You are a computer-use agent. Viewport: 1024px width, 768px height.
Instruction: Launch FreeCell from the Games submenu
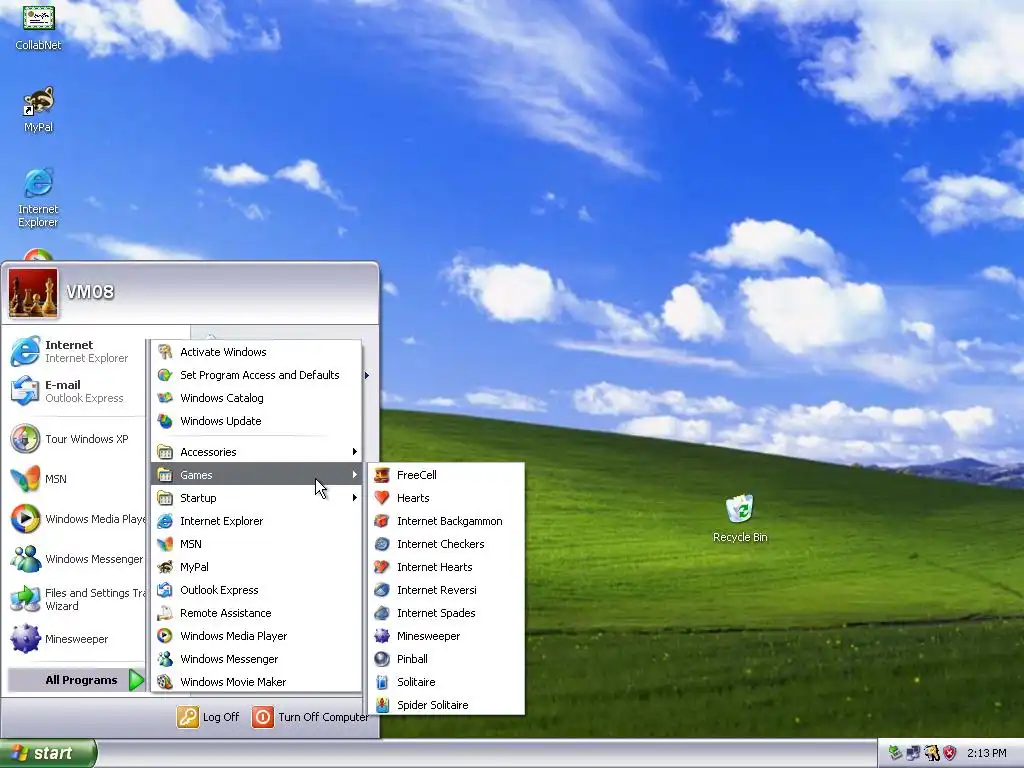pos(446,475)
